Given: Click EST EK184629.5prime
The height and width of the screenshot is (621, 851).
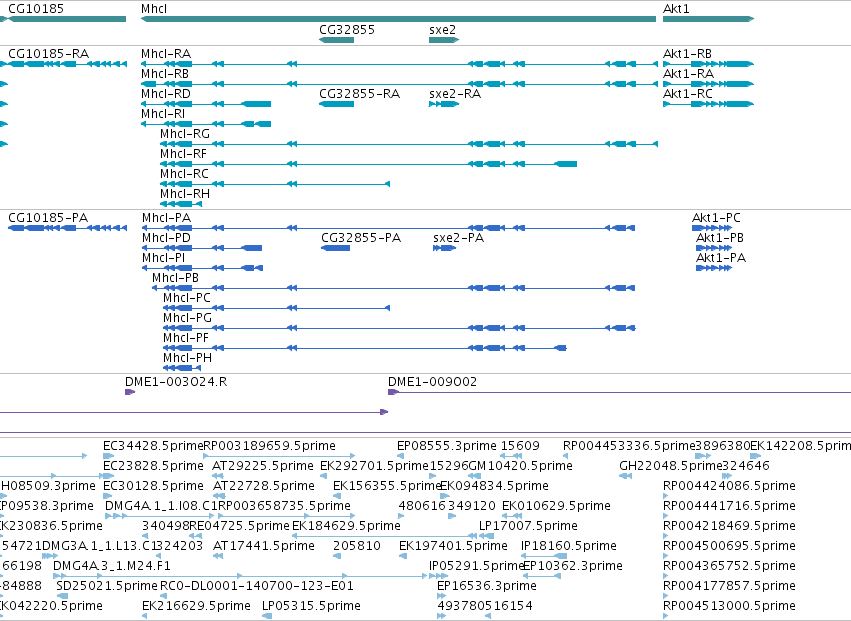Looking at the screenshot, I should [x=385, y=536].
